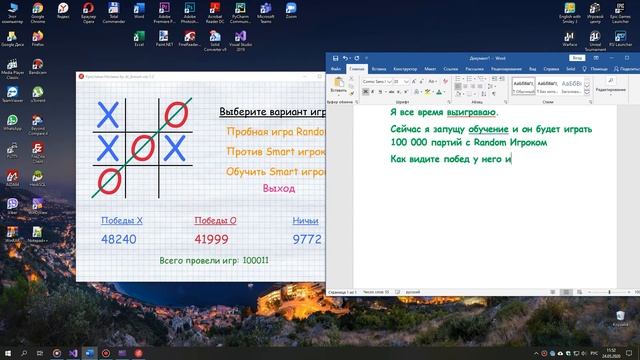Click the Microsoft Teams desktop icon
This screenshot has width=640, height=360.
266,12
